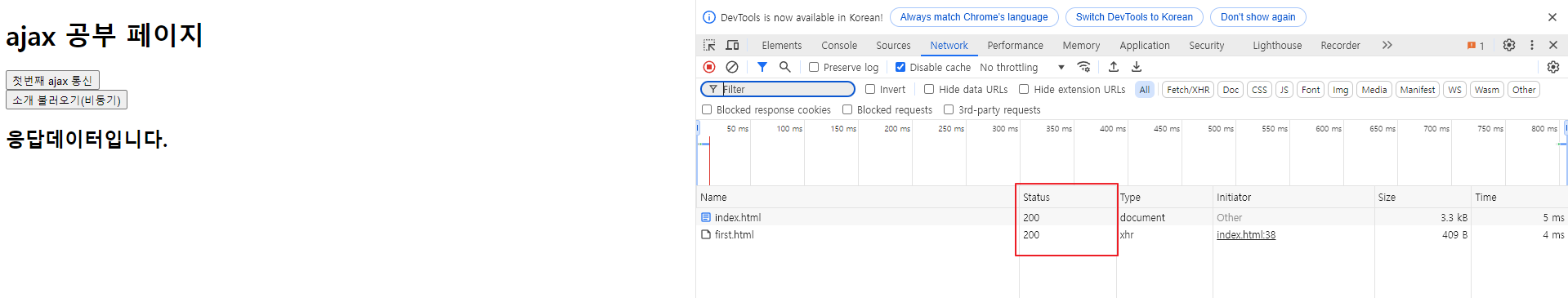Viewport: 1568px width, 298px height.
Task: Open network search with magnifier icon
Action: coord(785,67)
